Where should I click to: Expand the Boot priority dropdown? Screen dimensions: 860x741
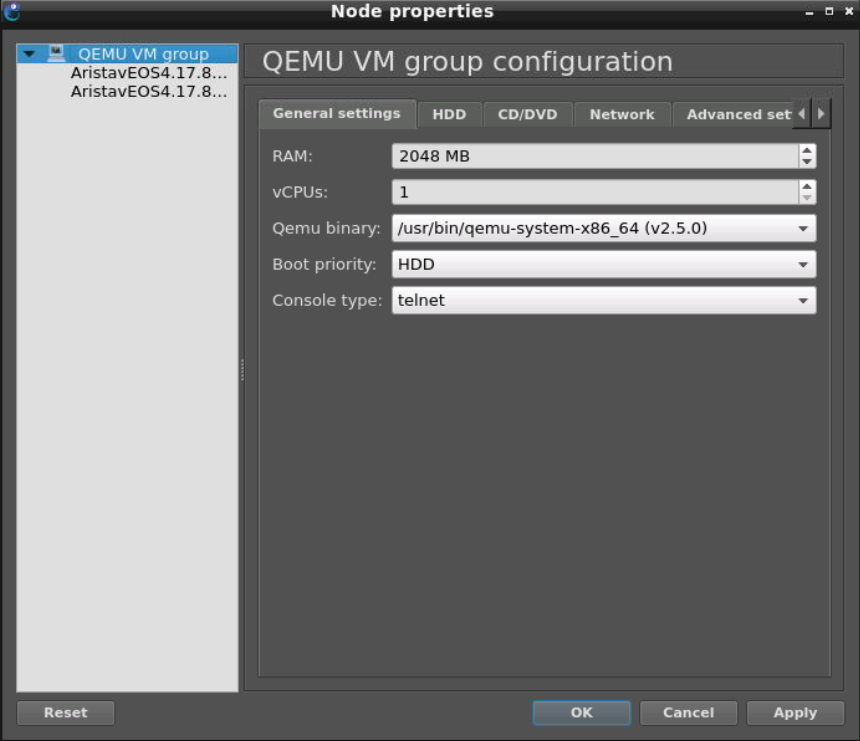pyautogui.click(x=603, y=264)
